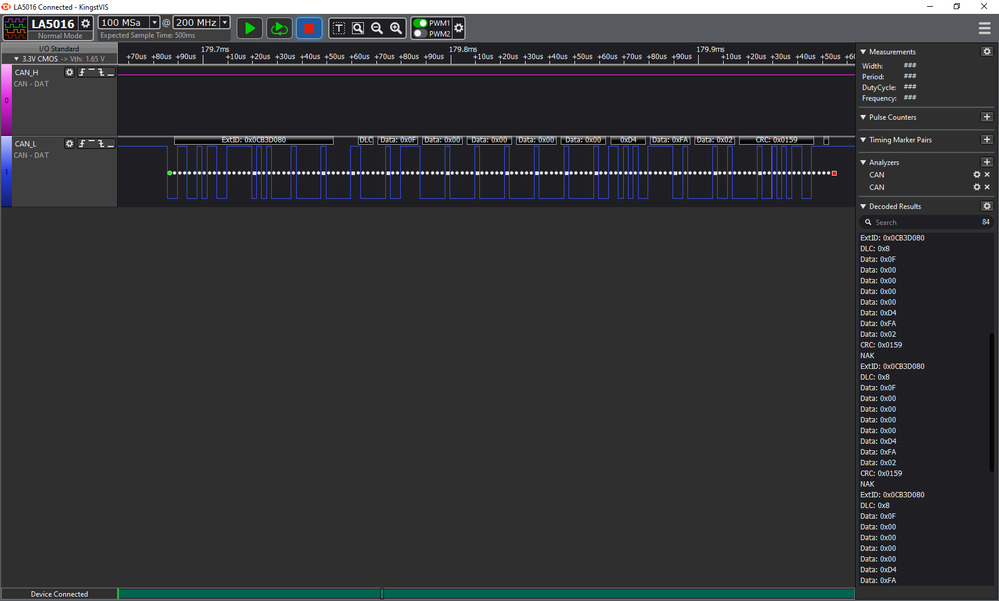Set rising-edge trigger on CAN_L
999x601 pixels.
coord(82,143)
